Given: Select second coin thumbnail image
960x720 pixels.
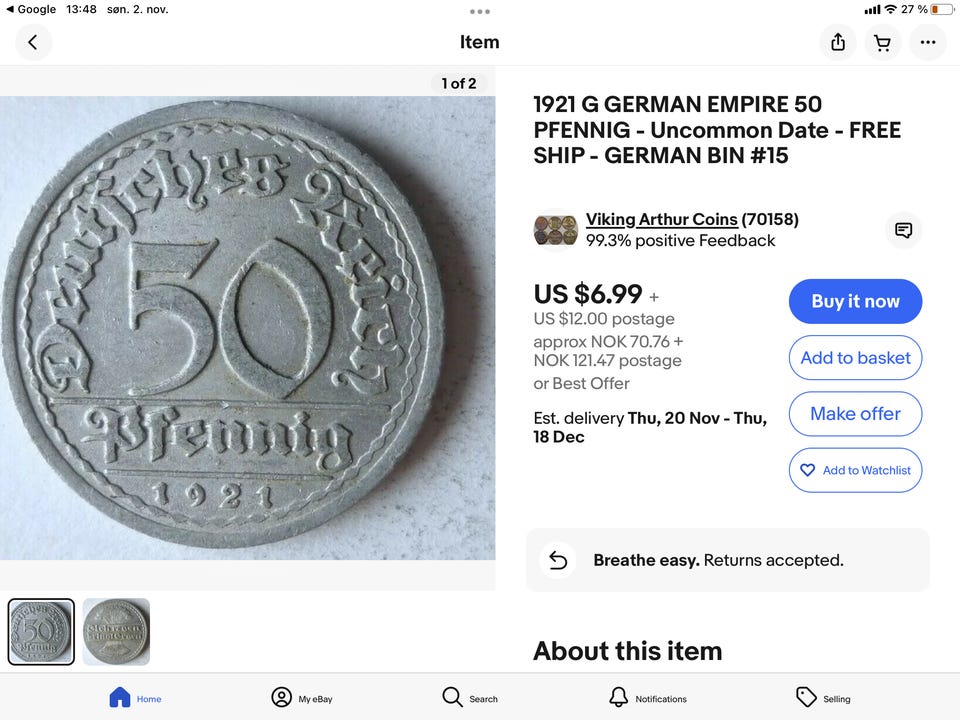Looking at the screenshot, I should pyautogui.click(x=116, y=632).
